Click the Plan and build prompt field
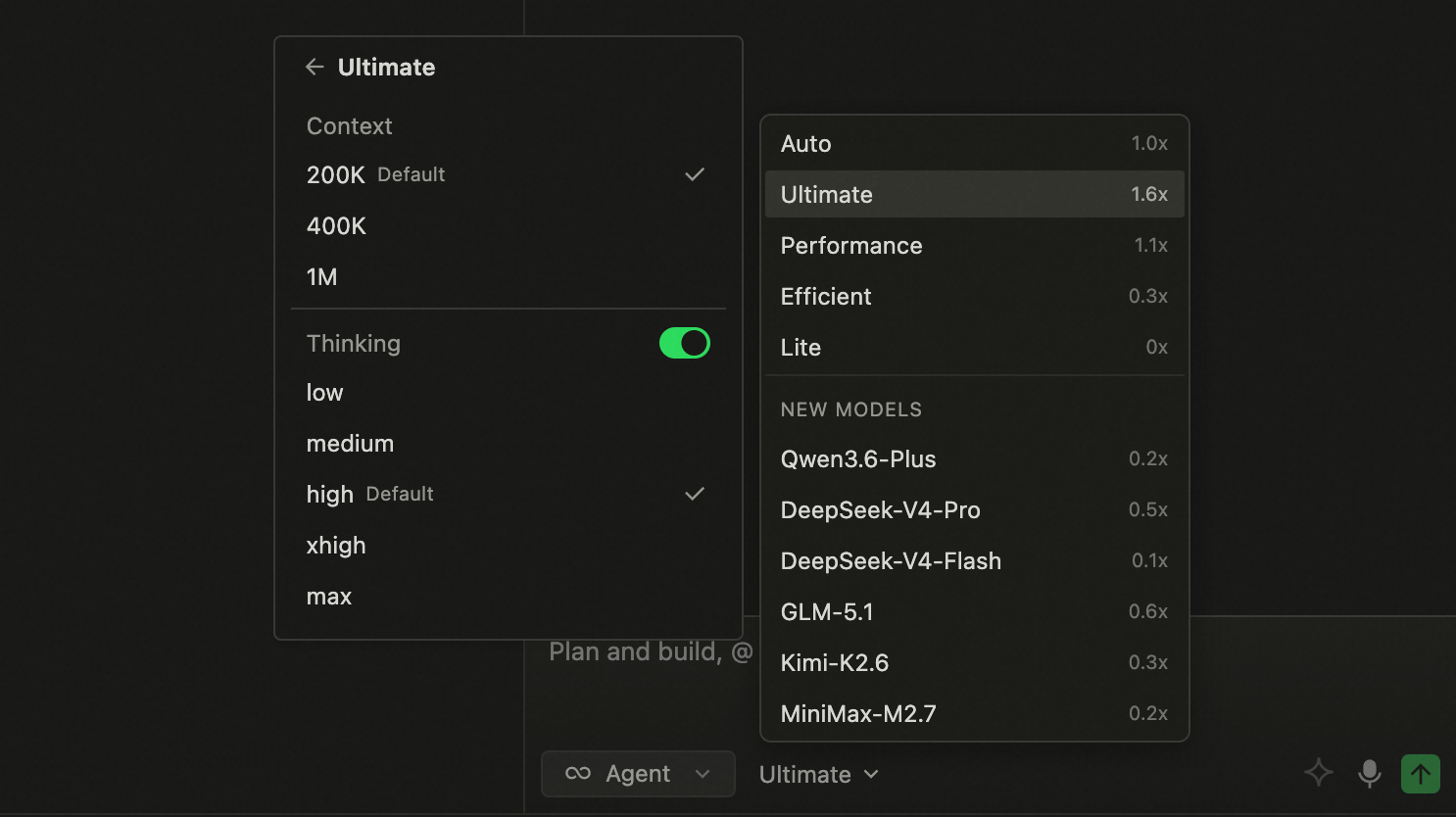The width and height of the screenshot is (1456, 817). coord(651,652)
